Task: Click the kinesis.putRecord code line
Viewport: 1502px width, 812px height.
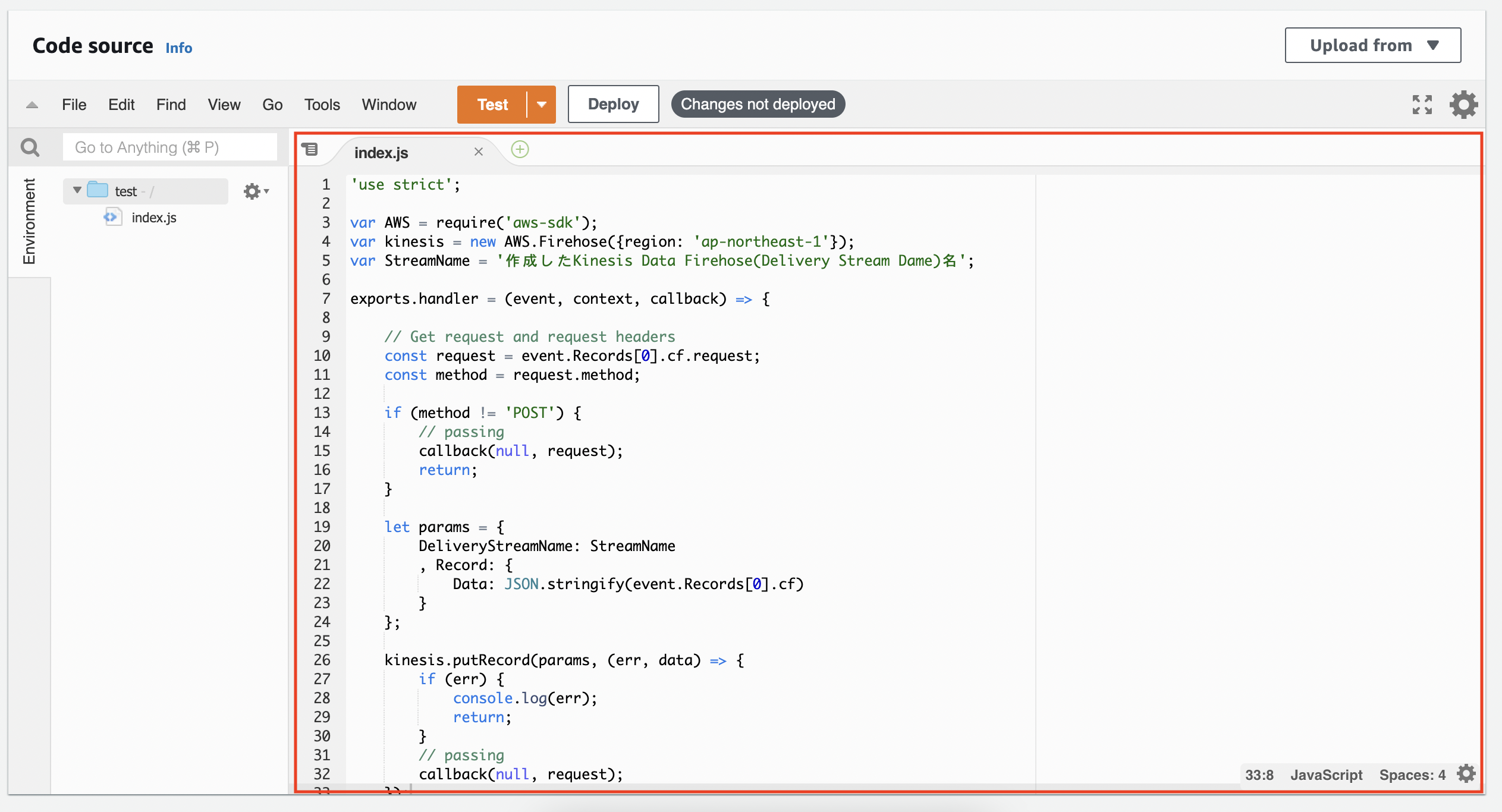Action: click(x=564, y=660)
